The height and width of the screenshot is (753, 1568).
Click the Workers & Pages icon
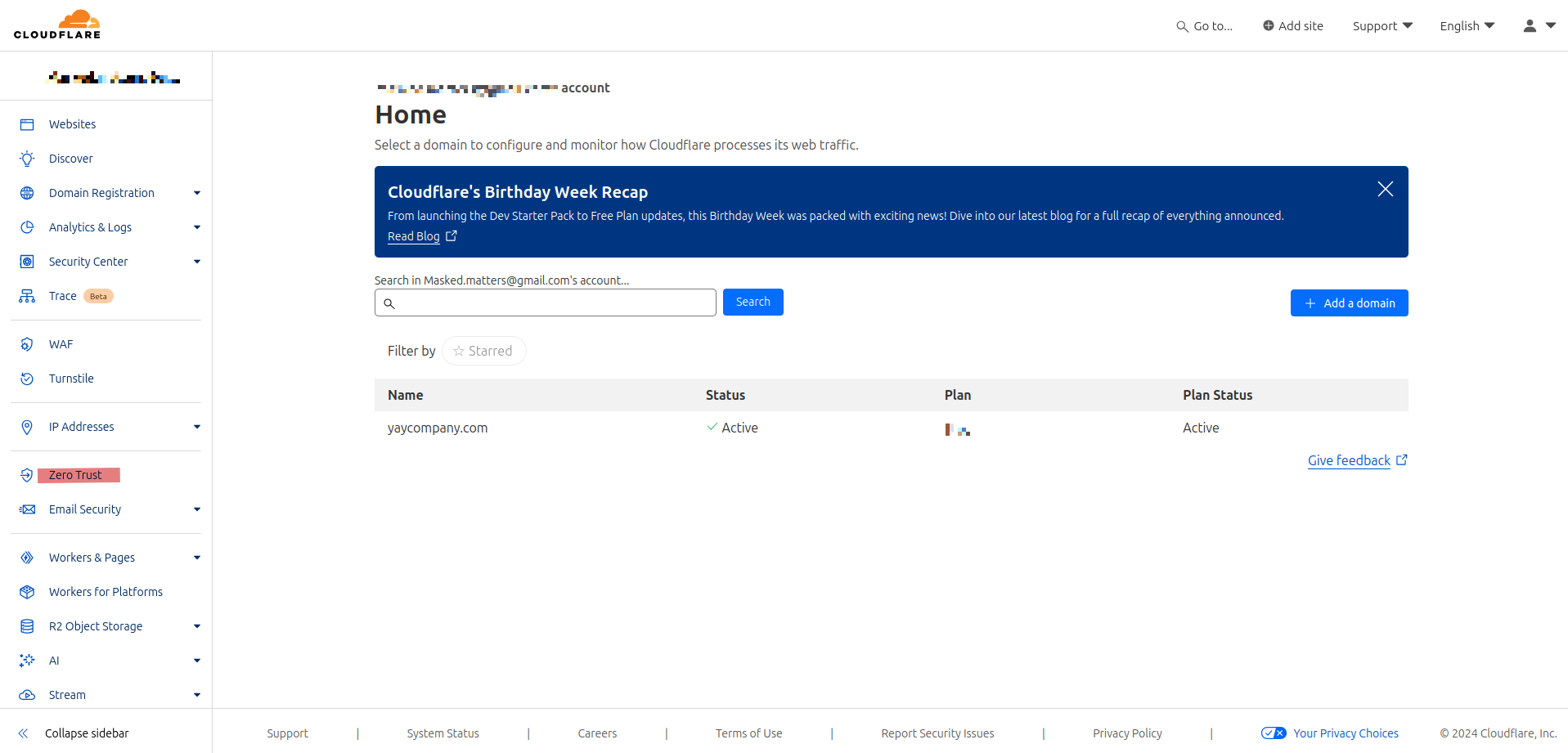pyautogui.click(x=27, y=558)
